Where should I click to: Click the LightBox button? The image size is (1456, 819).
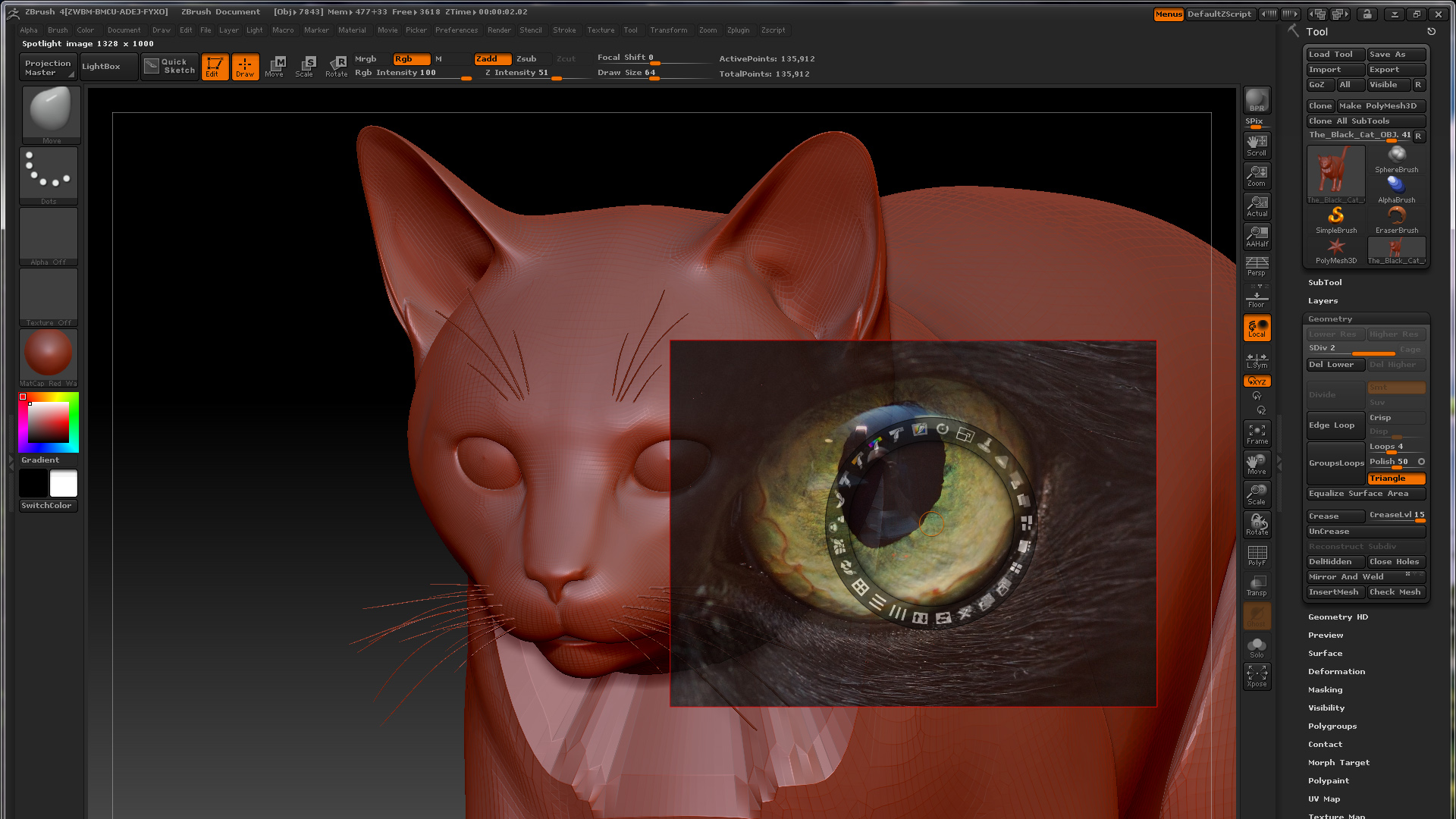(101, 67)
